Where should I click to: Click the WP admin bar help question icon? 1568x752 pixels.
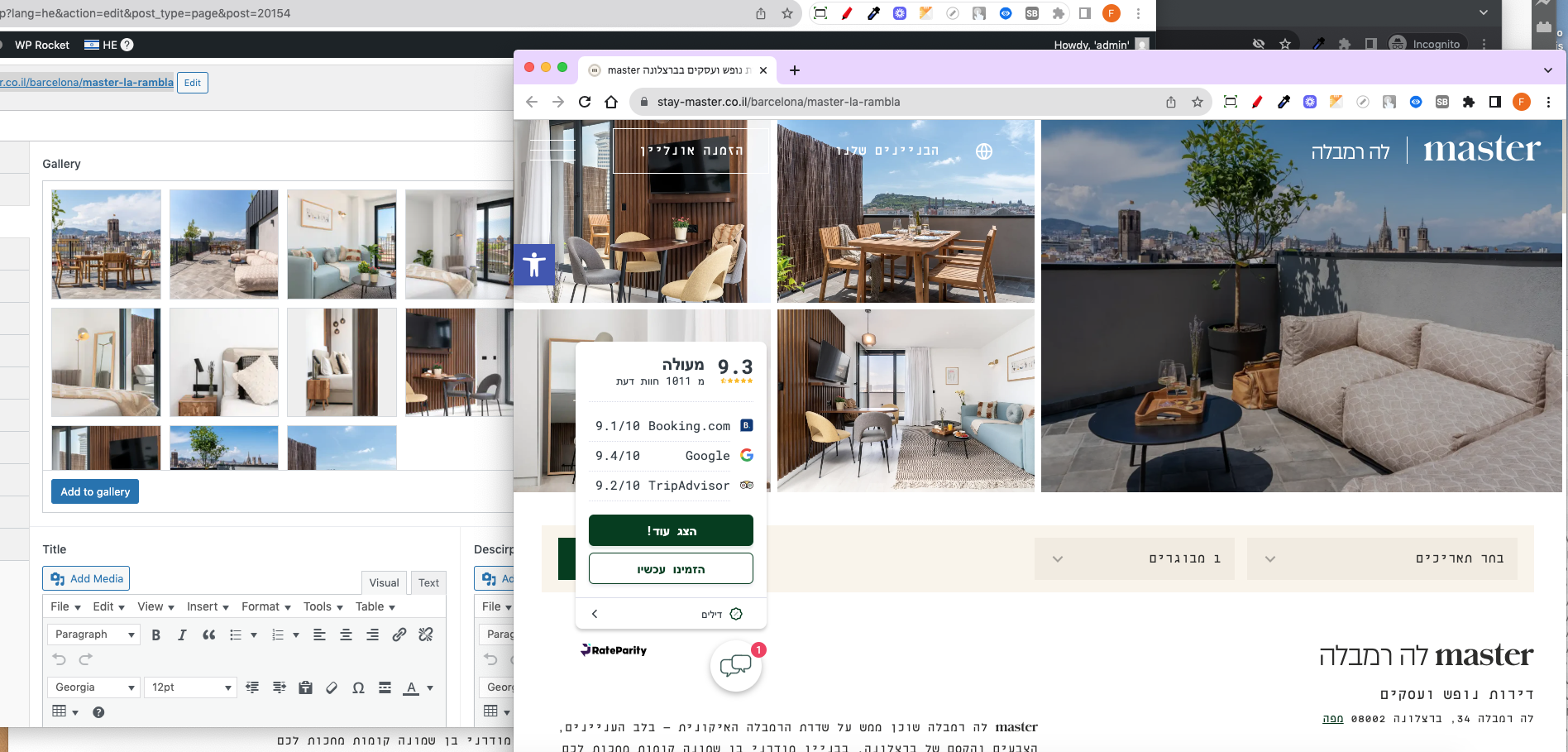pos(127,45)
